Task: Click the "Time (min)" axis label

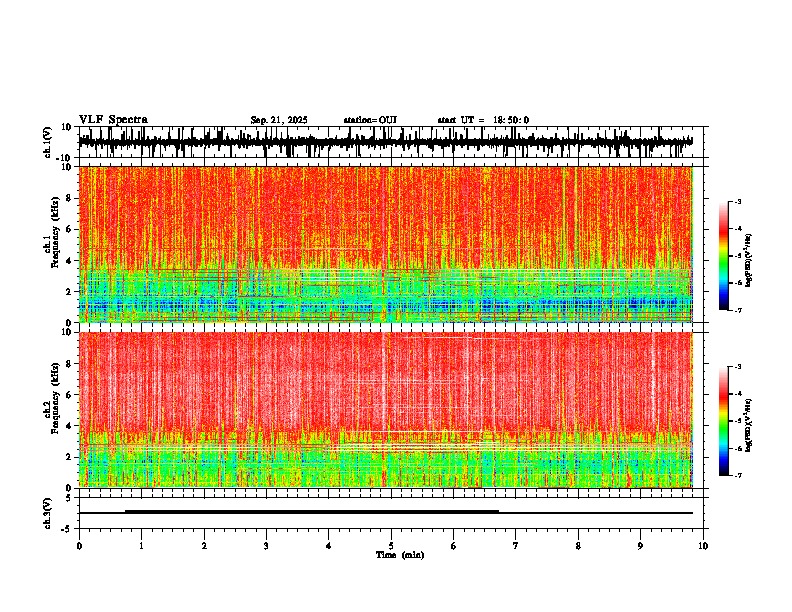Action: (x=400, y=555)
